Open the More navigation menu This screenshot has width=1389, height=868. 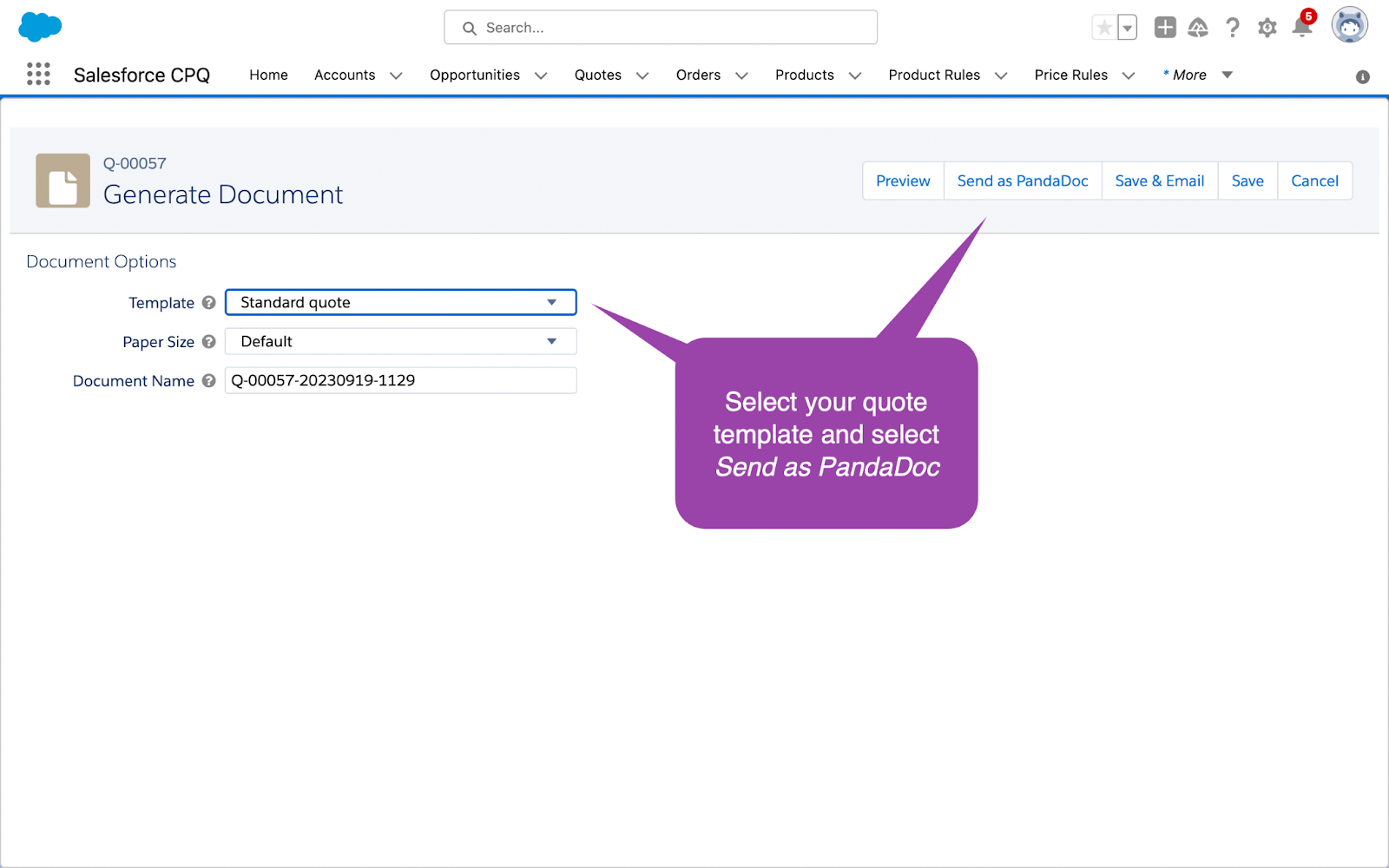[1198, 75]
